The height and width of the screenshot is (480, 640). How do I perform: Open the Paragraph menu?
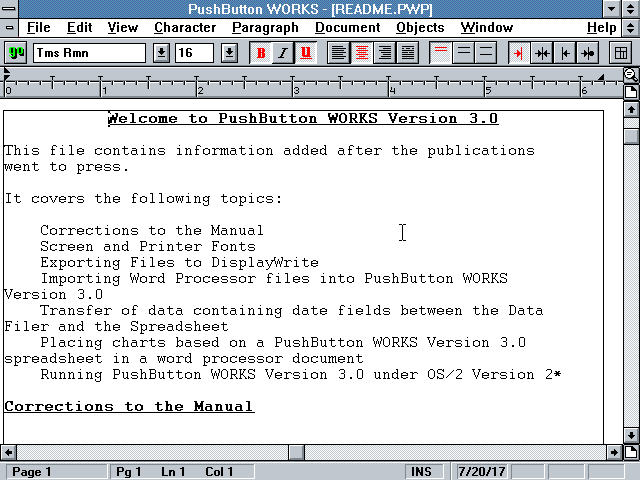(265, 27)
